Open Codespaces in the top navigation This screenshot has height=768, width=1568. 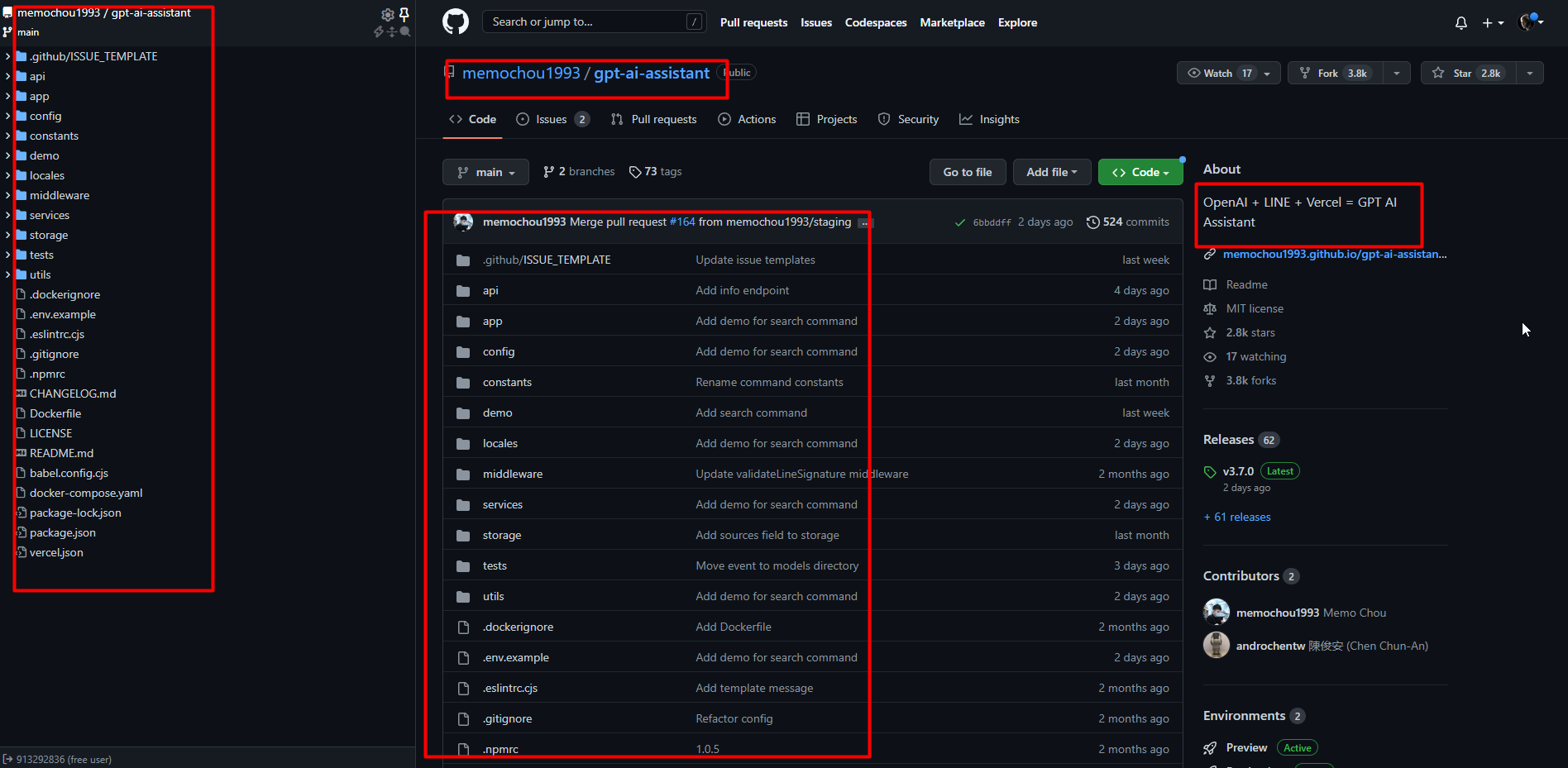[x=876, y=22]
